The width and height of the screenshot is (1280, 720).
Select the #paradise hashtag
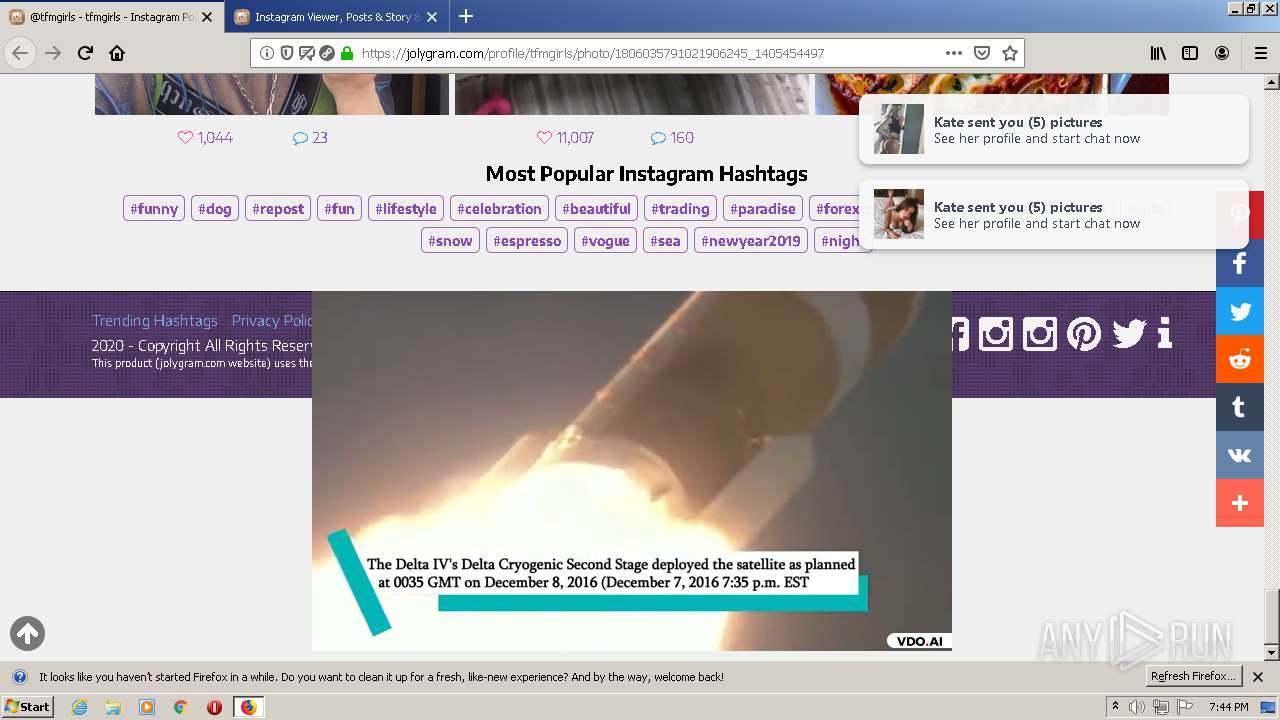[763, 209]
